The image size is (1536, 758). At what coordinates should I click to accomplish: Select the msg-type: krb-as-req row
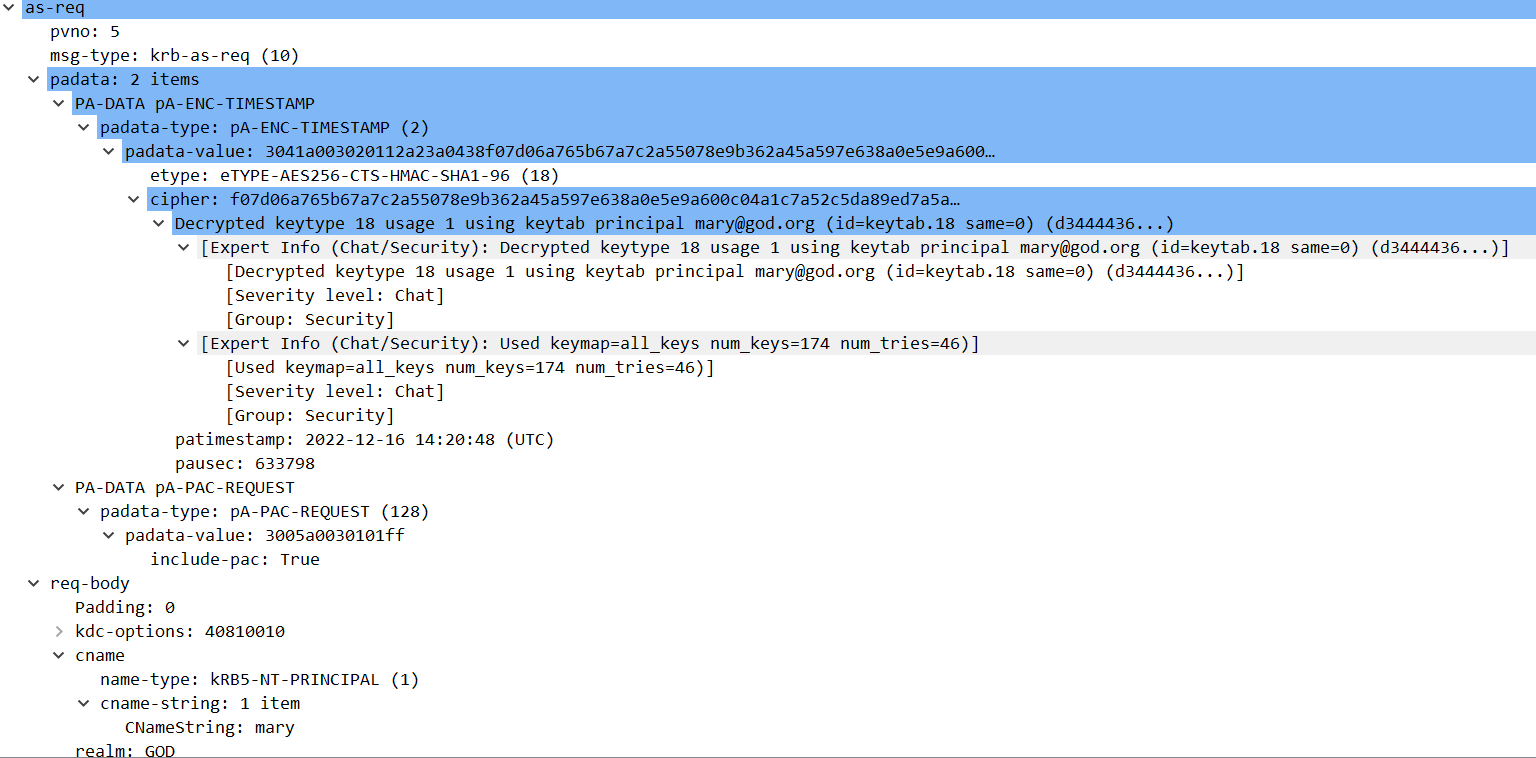click(174, 56)
